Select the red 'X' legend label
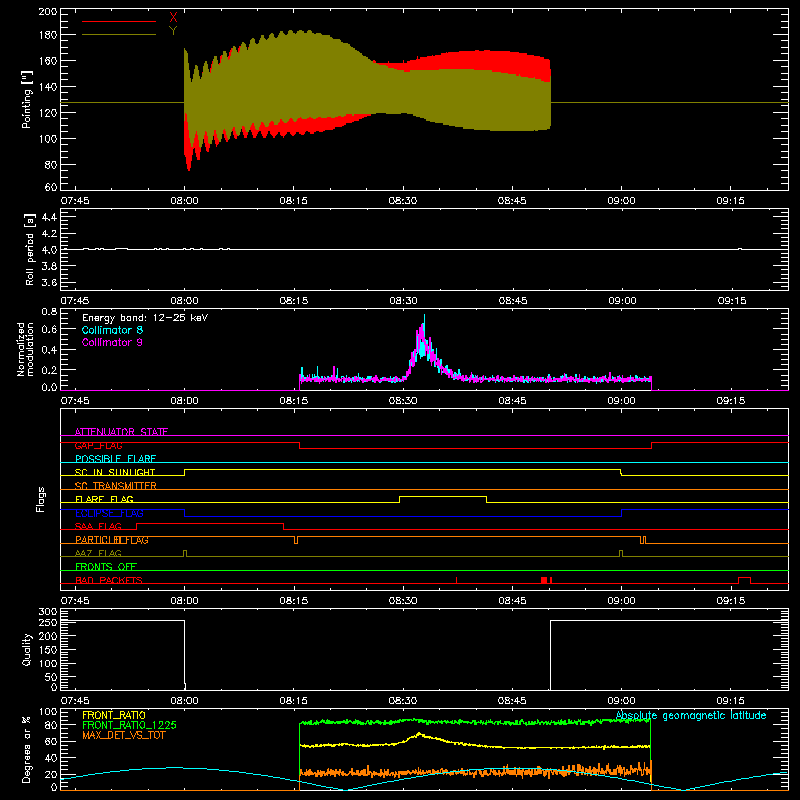This screenshot has width=800, height=800. (173, 18)
